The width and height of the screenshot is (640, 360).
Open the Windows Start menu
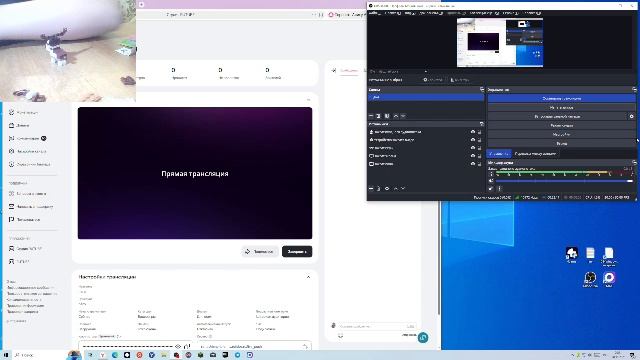coord(6,355)
